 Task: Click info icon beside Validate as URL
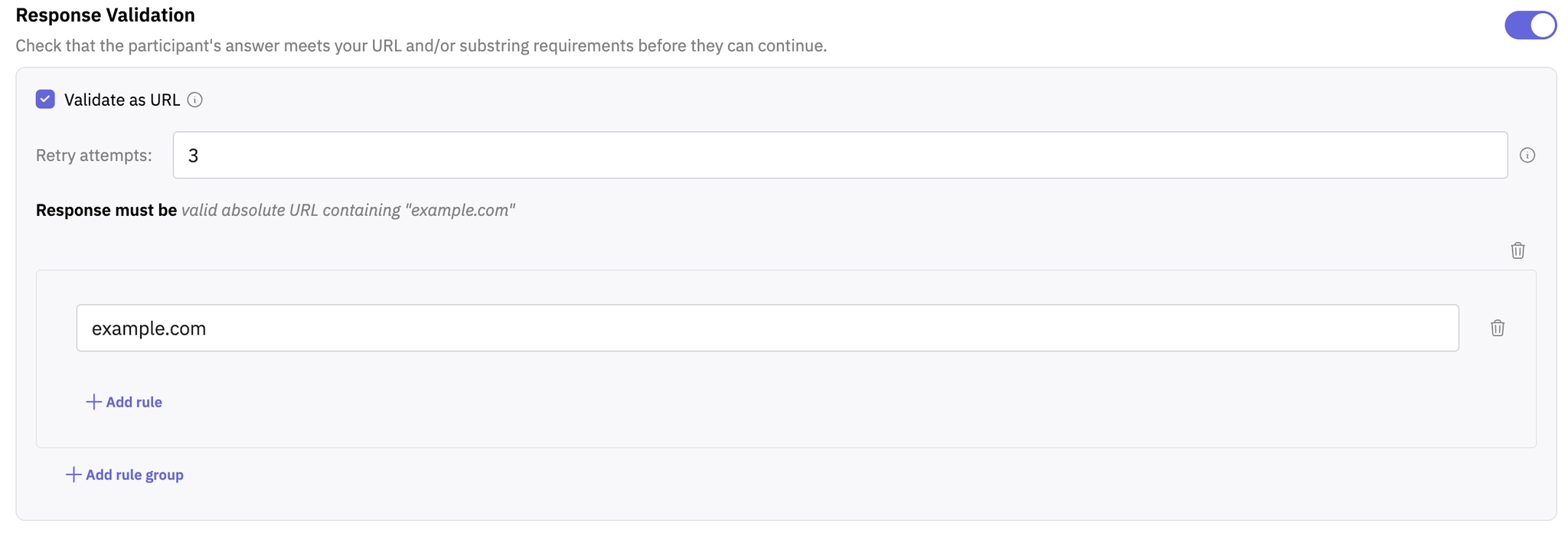195,100
